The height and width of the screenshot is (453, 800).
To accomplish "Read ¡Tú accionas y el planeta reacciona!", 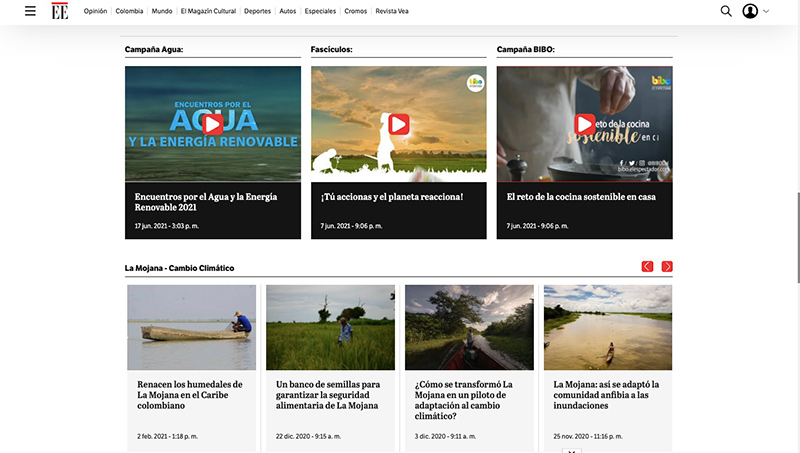I will [391, 197].
